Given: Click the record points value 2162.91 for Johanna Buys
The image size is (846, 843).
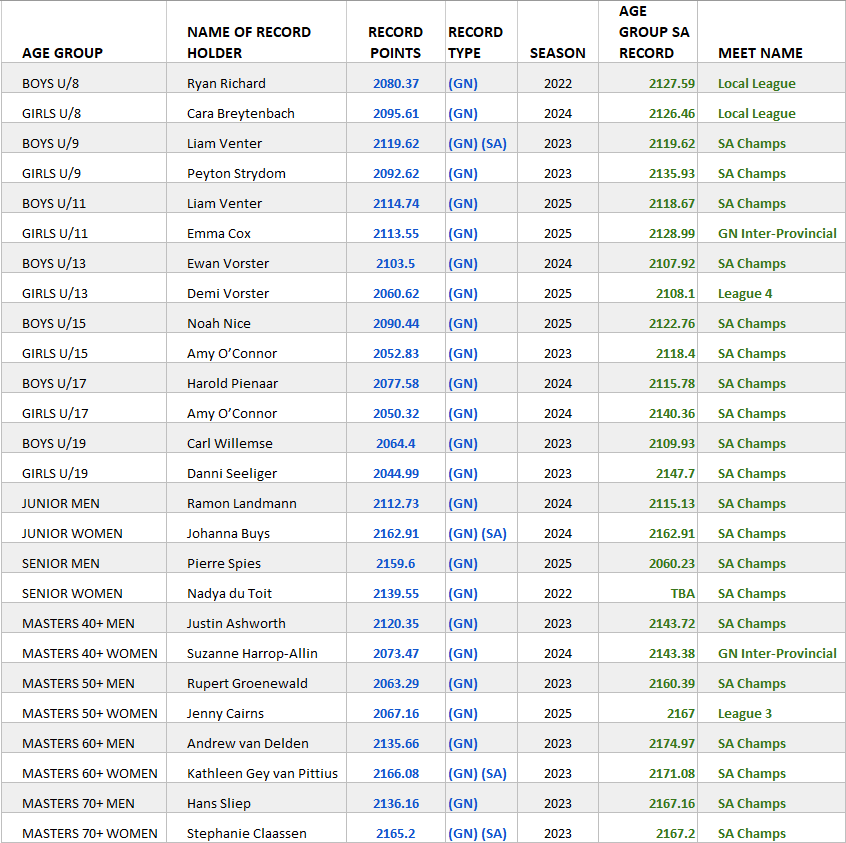Looking at the screenshot, I should point(396,534).
